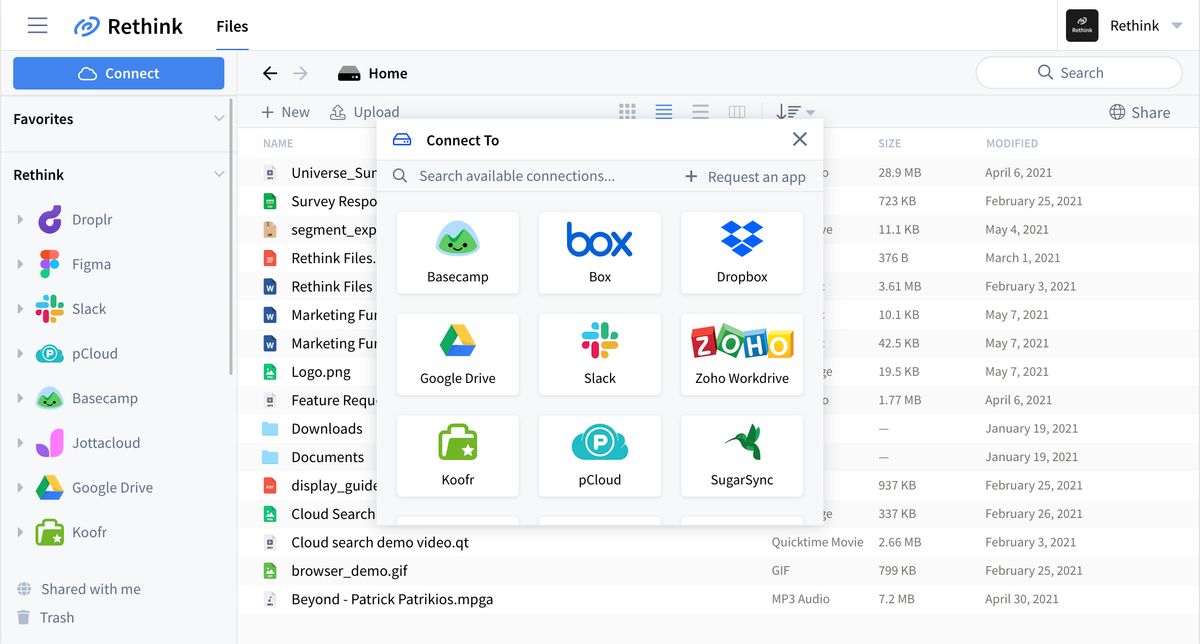Select the Basecamp connection tile
Image resolution: width=1200 pixels, height=644 pixels.
click(x=457, y=253)
